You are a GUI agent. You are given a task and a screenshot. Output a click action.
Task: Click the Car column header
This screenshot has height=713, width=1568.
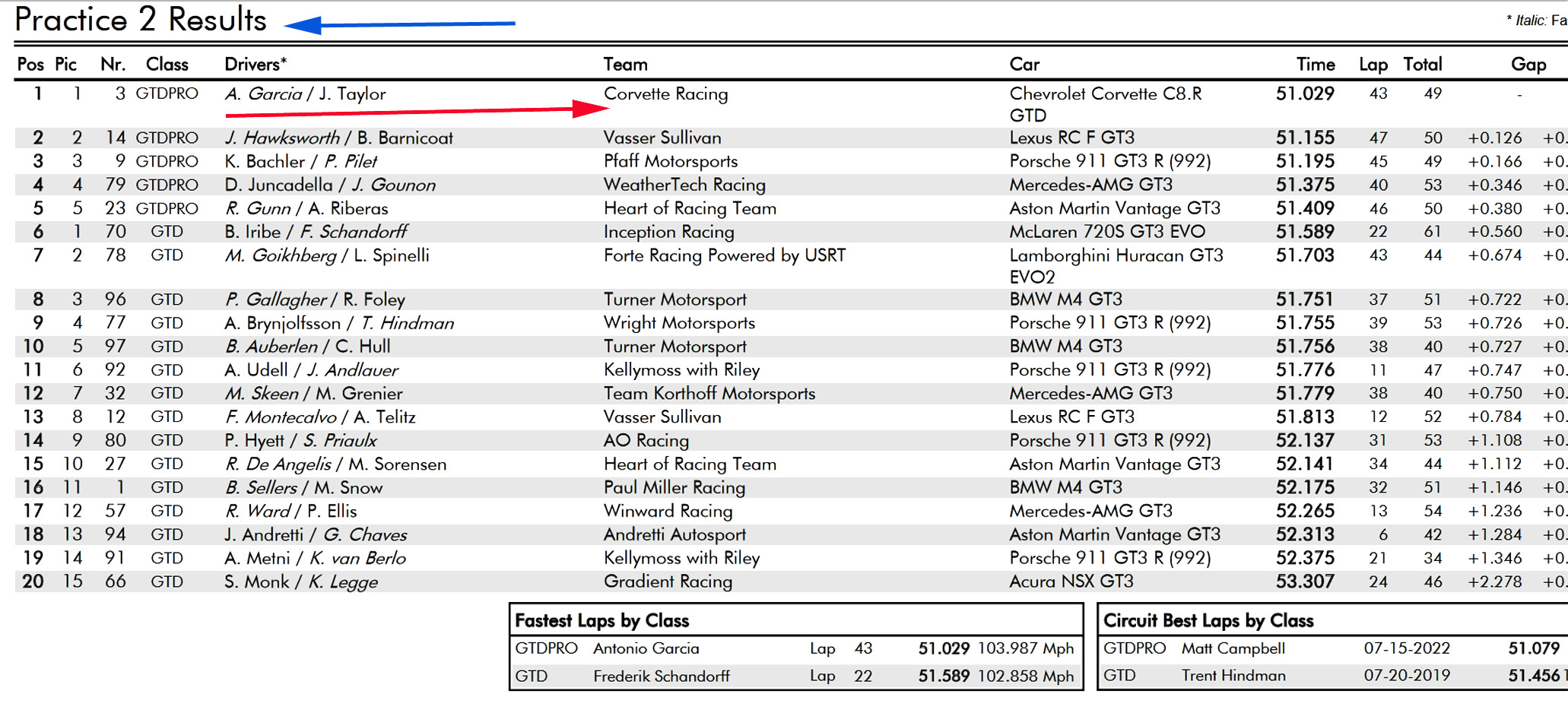(x=1024, y=65)
